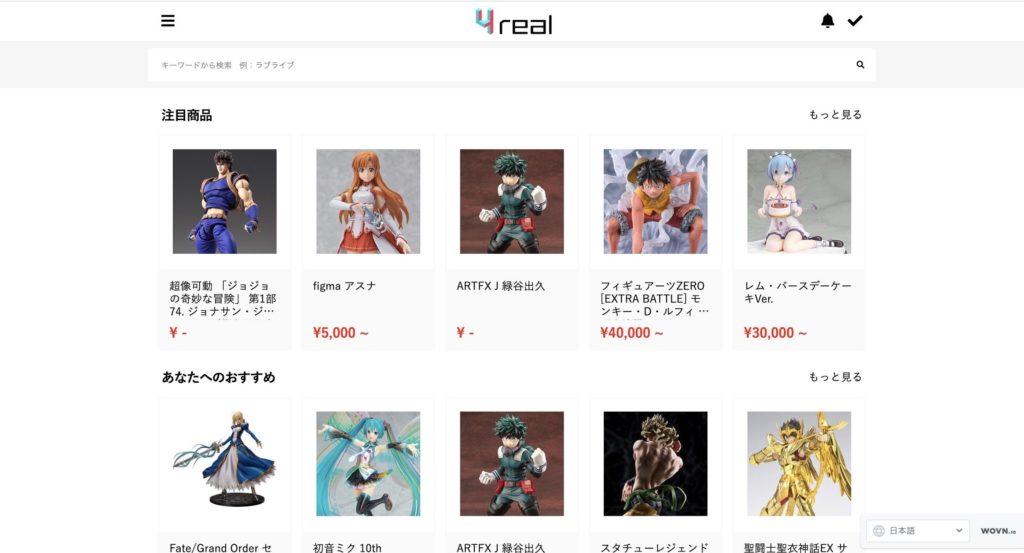Viewport: 1024px width, 553px height.
Task: Click the notification bell icon
Action: [827, 21]
